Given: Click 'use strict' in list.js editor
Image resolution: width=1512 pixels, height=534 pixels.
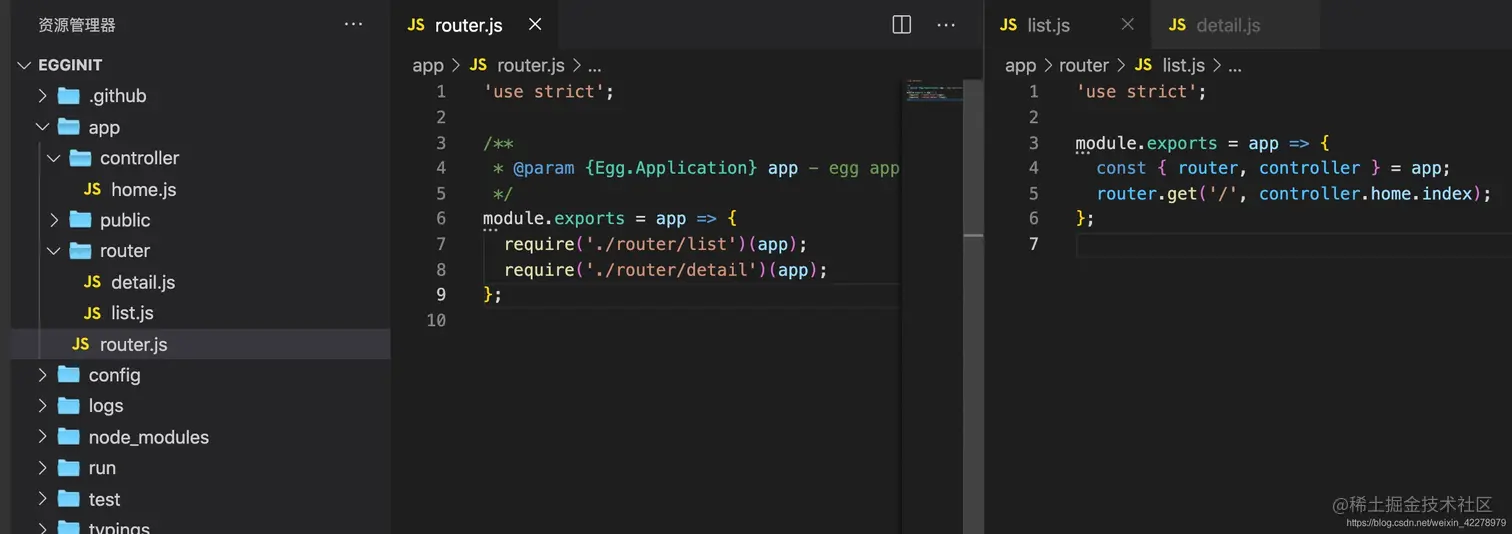Looking at the screenshot, I should click(x=1141, y=91).
